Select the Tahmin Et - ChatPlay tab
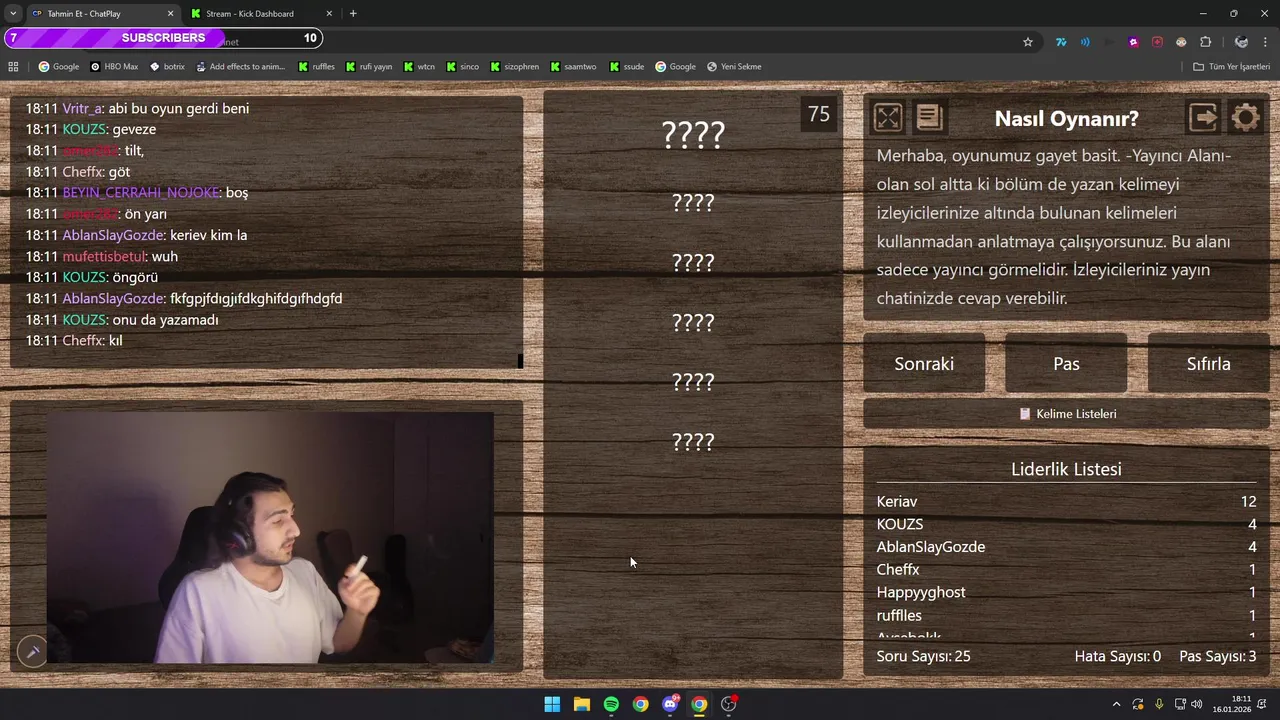1280x720 pixels. click(98, 13)
